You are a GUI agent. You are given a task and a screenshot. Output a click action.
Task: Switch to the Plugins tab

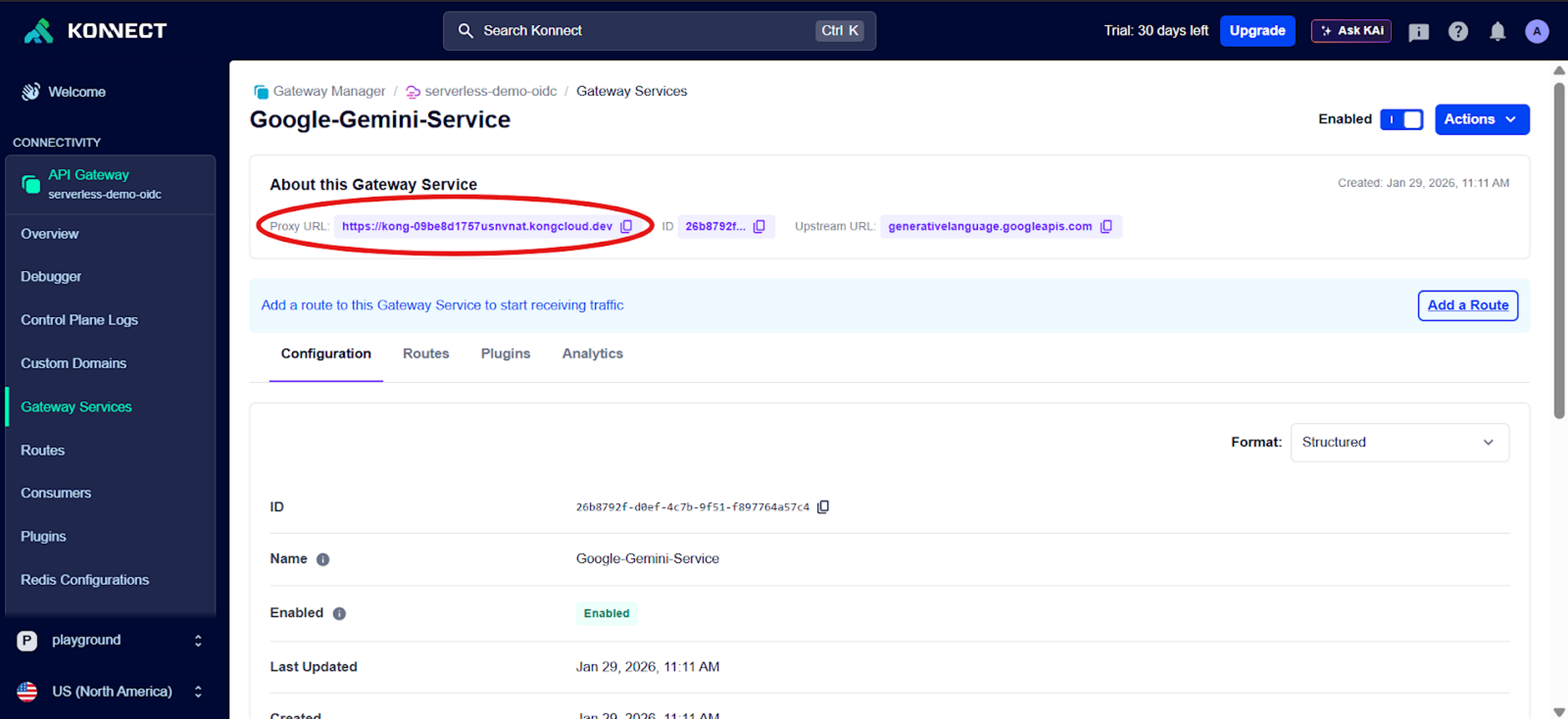[505, 354]
